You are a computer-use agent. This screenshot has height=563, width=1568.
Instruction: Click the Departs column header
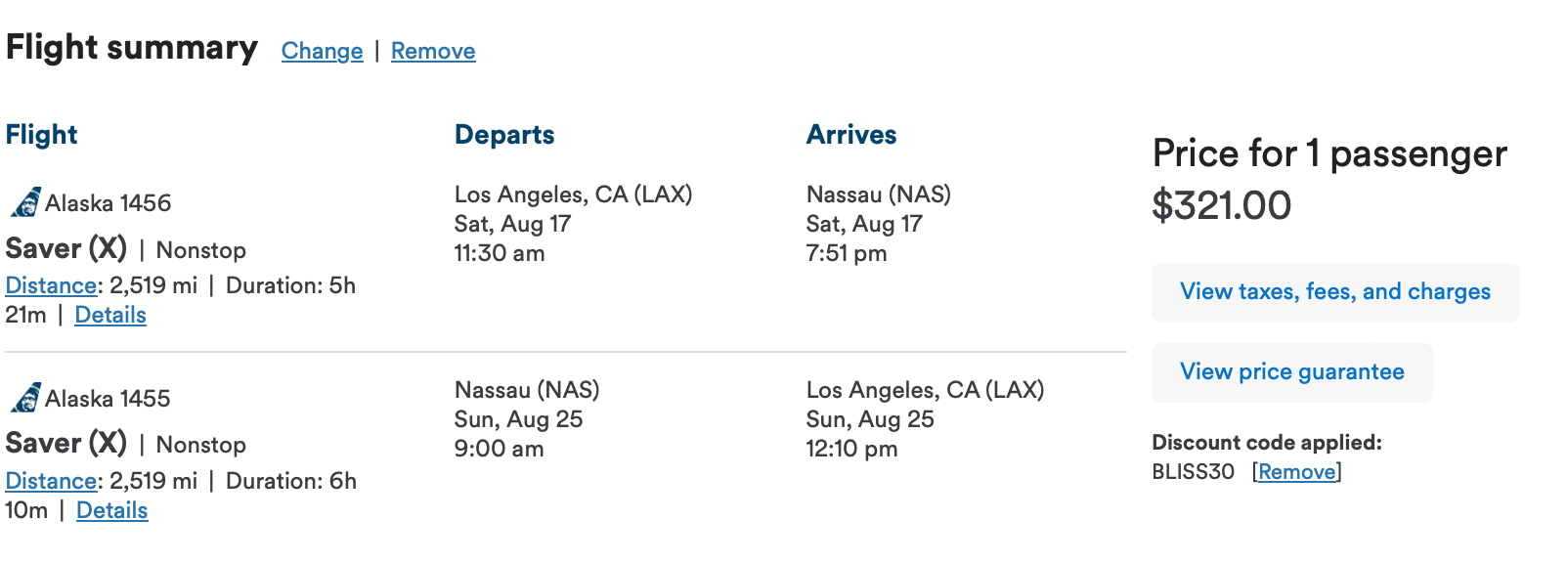click(504, 135)
